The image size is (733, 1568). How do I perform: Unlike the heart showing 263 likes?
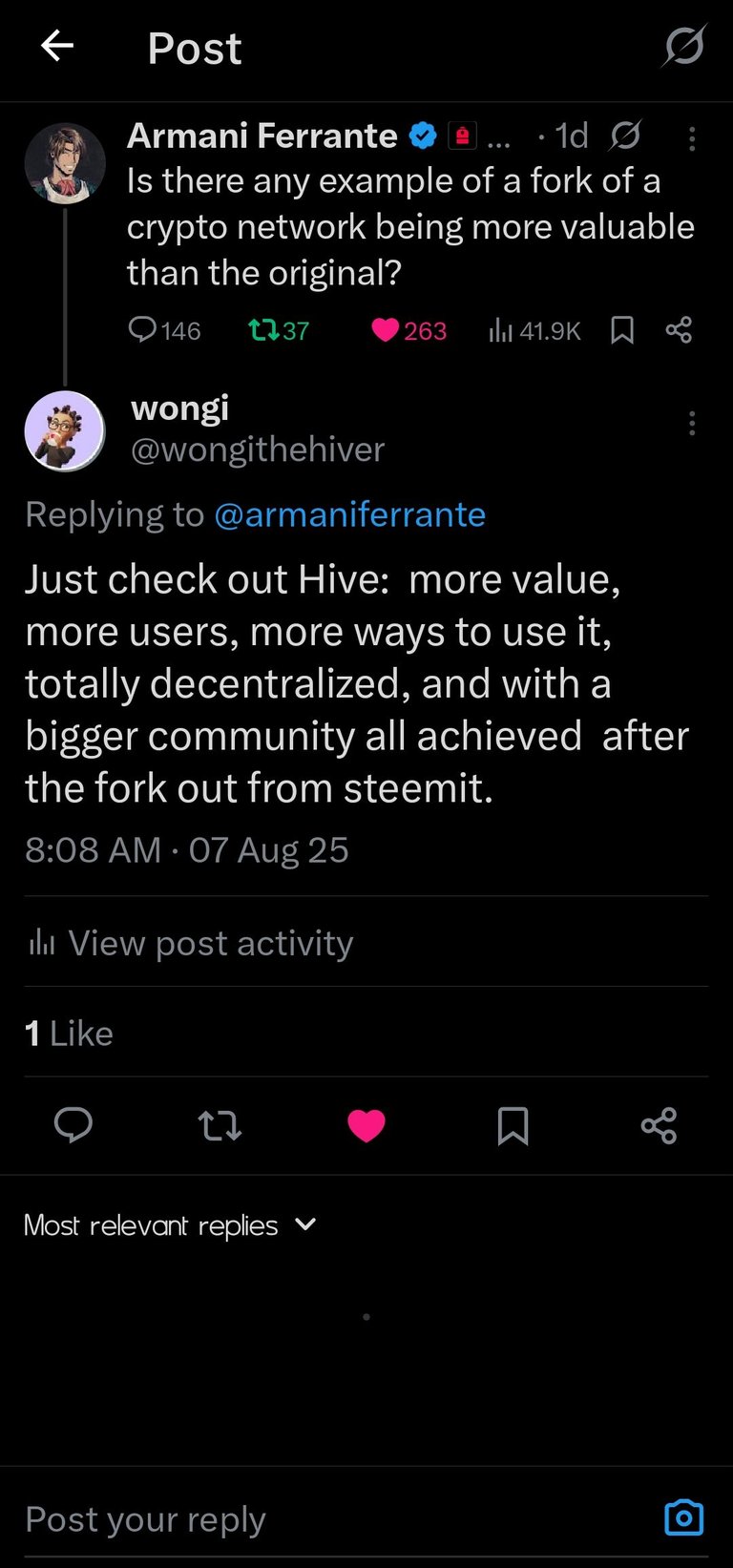(x=408, y=330)
